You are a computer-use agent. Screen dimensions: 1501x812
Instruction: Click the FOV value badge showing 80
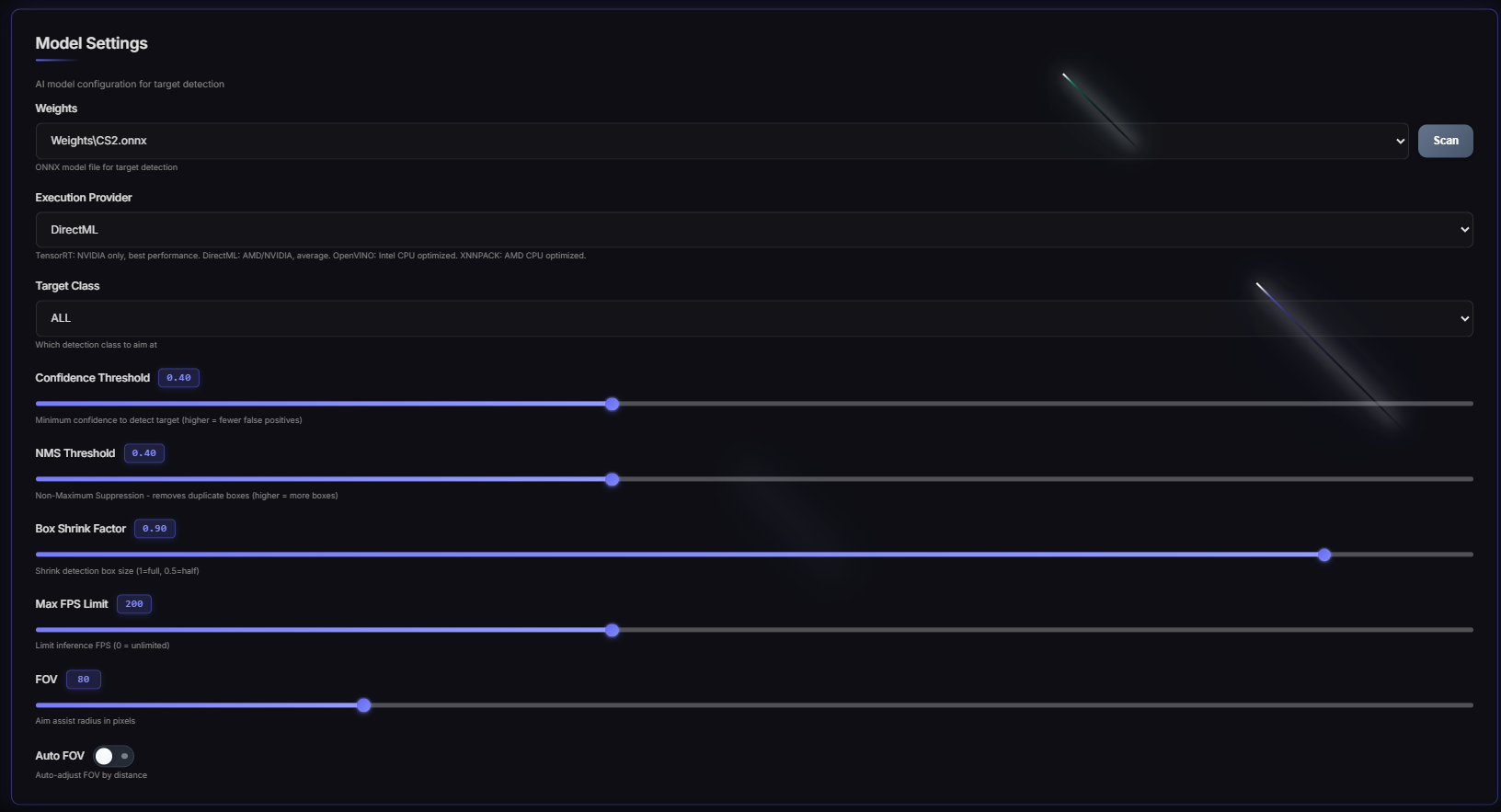84,680
